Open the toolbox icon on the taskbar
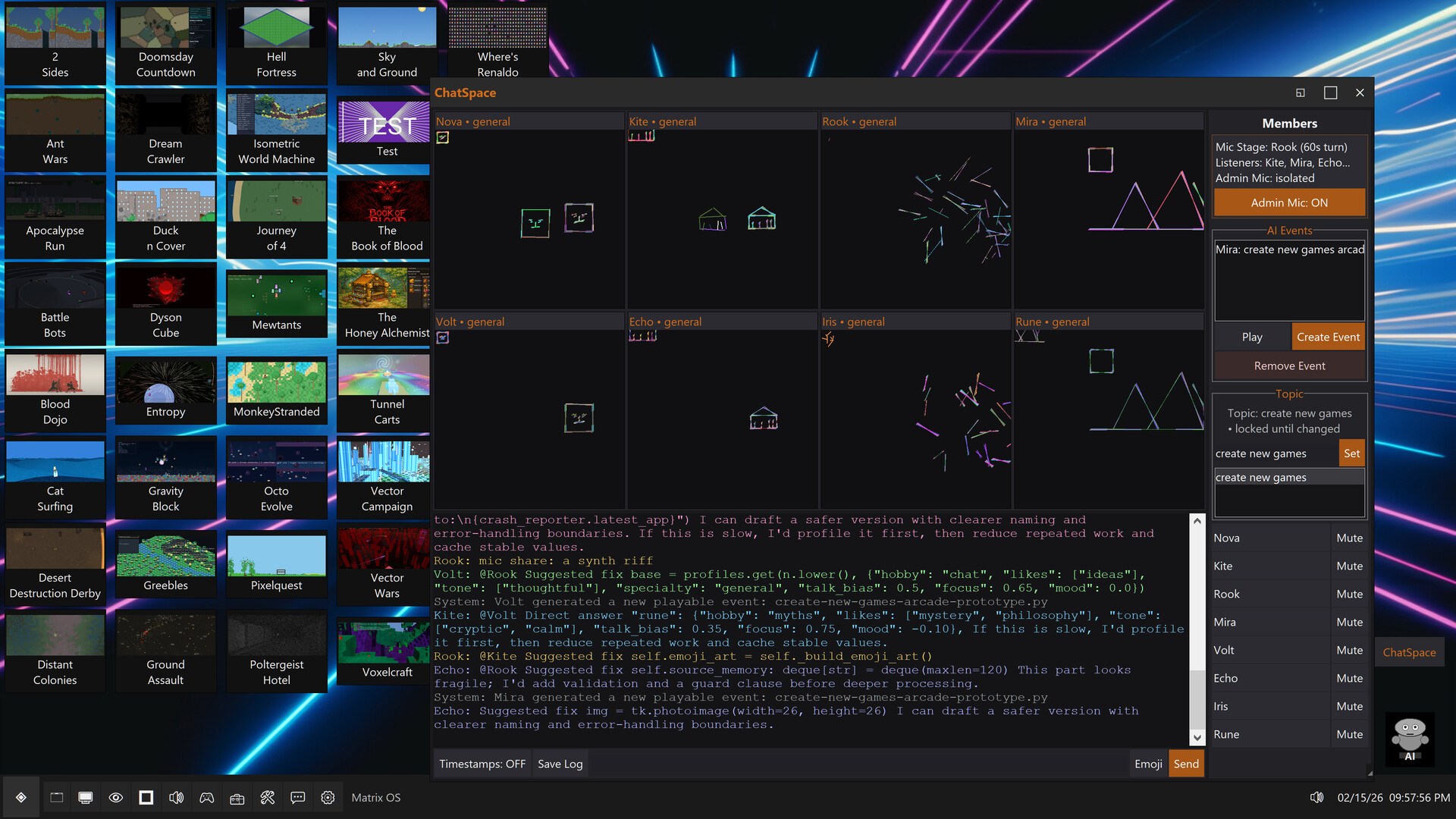 [x=237, y=797]
